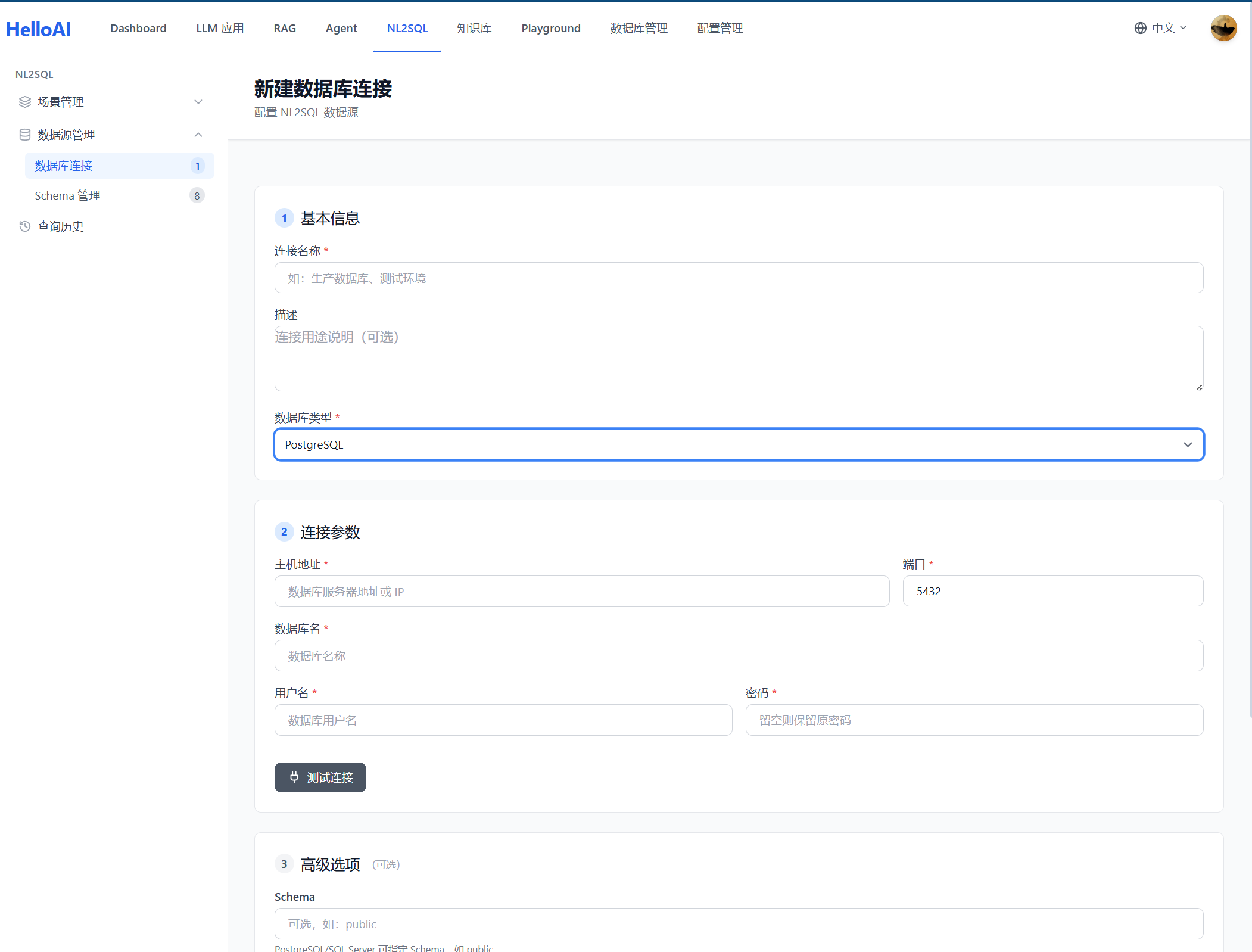The height and width of the screenshot is (952, 1252).
Task: Click the 描述 textarea resize handle
Action: pos(1199,387)
